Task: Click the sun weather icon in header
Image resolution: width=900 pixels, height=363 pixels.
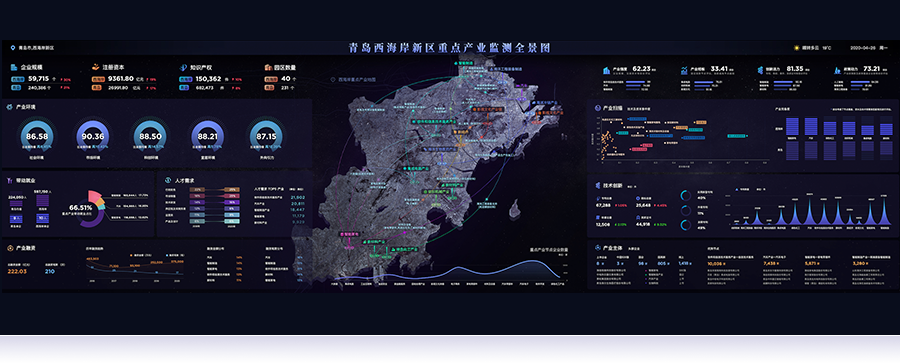Action: point(797,48)
